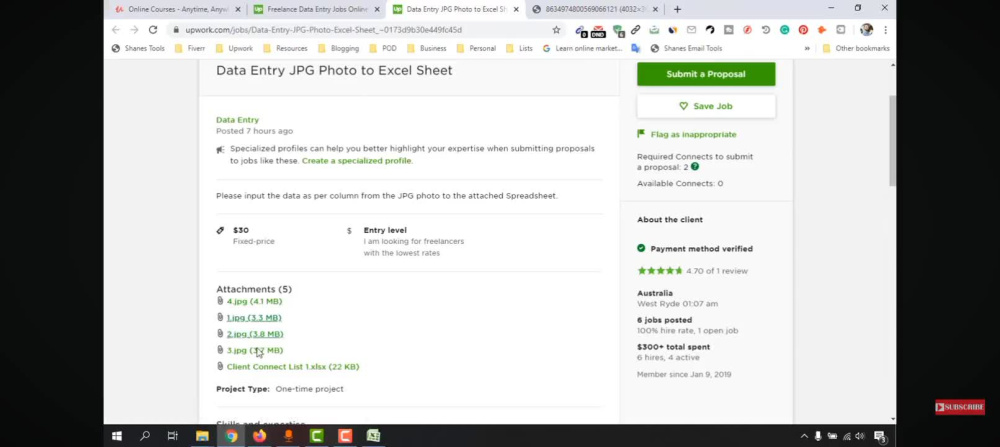1000x447 pixels.
Task: Open the Learn online market bookmark
Action: 582,48
